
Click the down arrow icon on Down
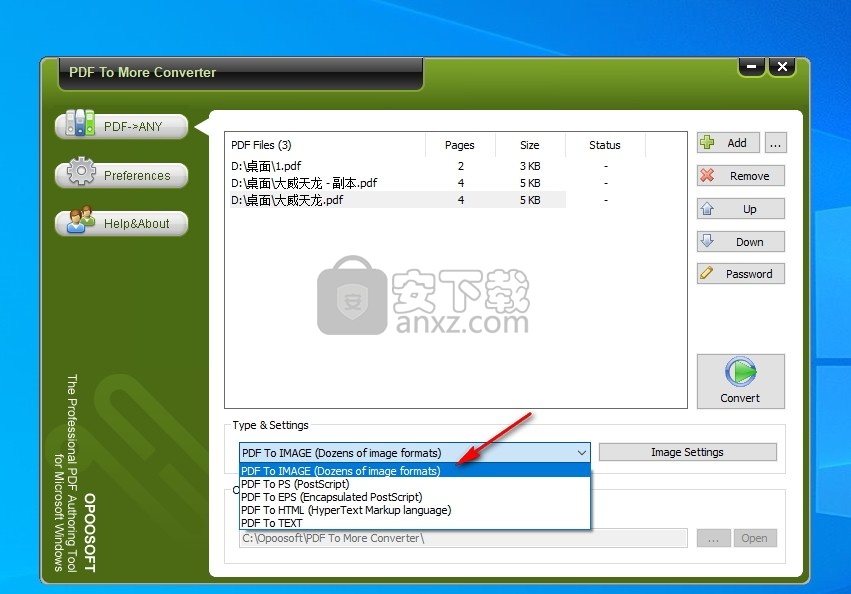coord(707,240)
